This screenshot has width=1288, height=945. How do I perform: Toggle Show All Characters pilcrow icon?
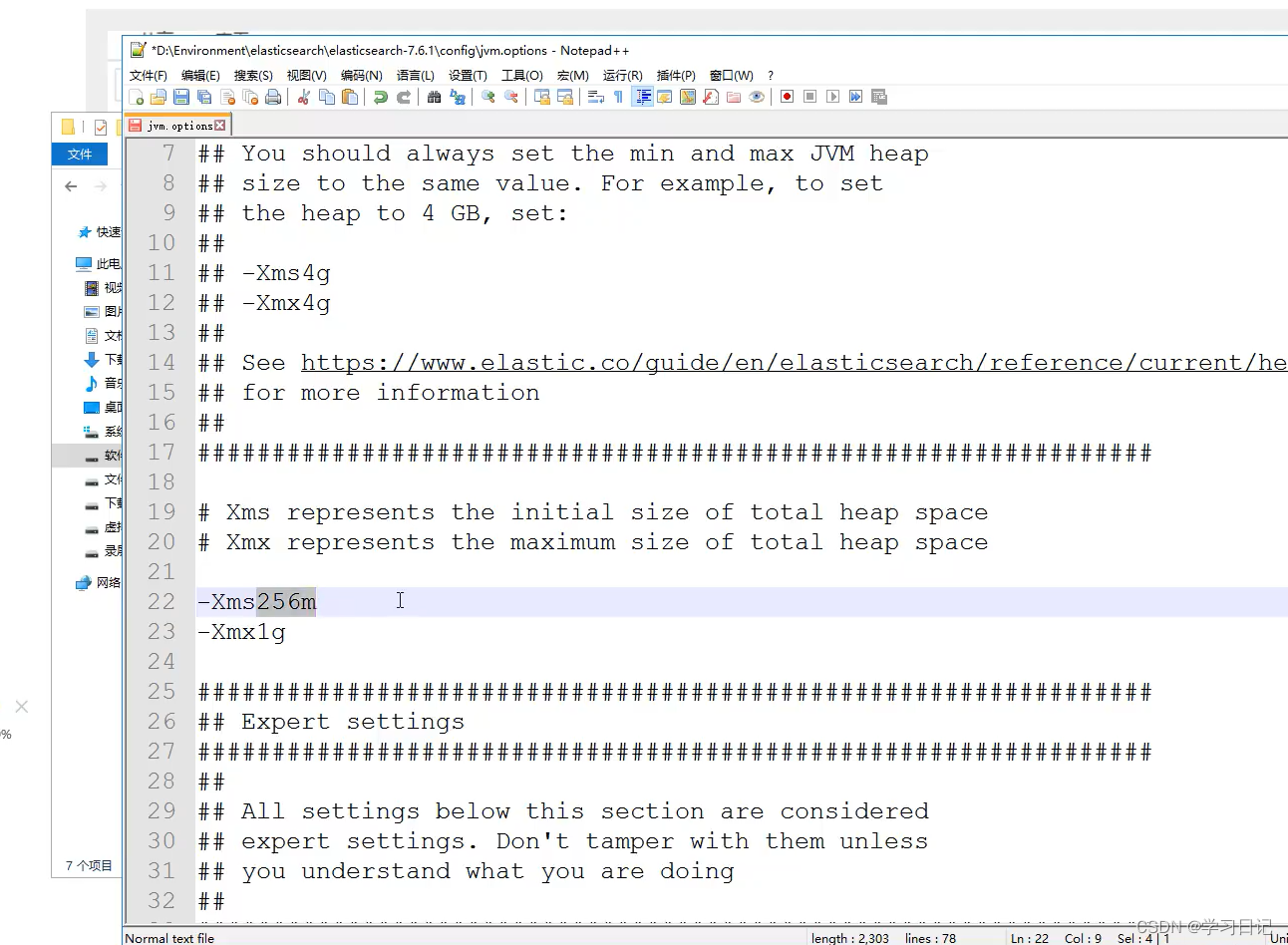[618, 97]
